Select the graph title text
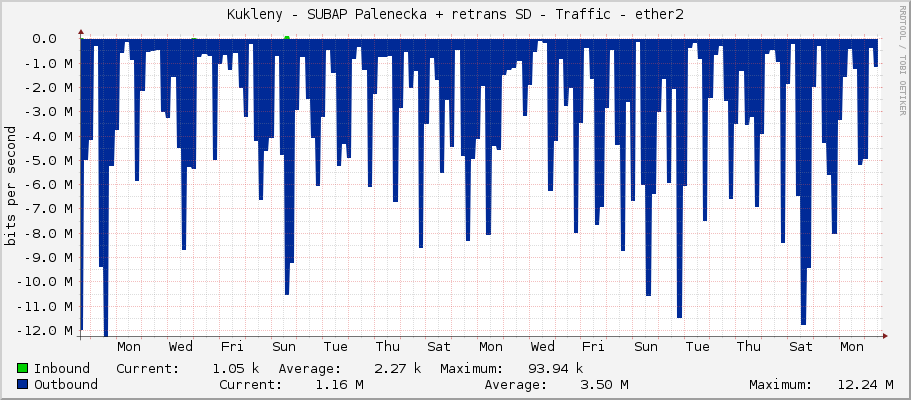This screenshot has width=911, height=400. pyautogui.click(x=455, y=15)
